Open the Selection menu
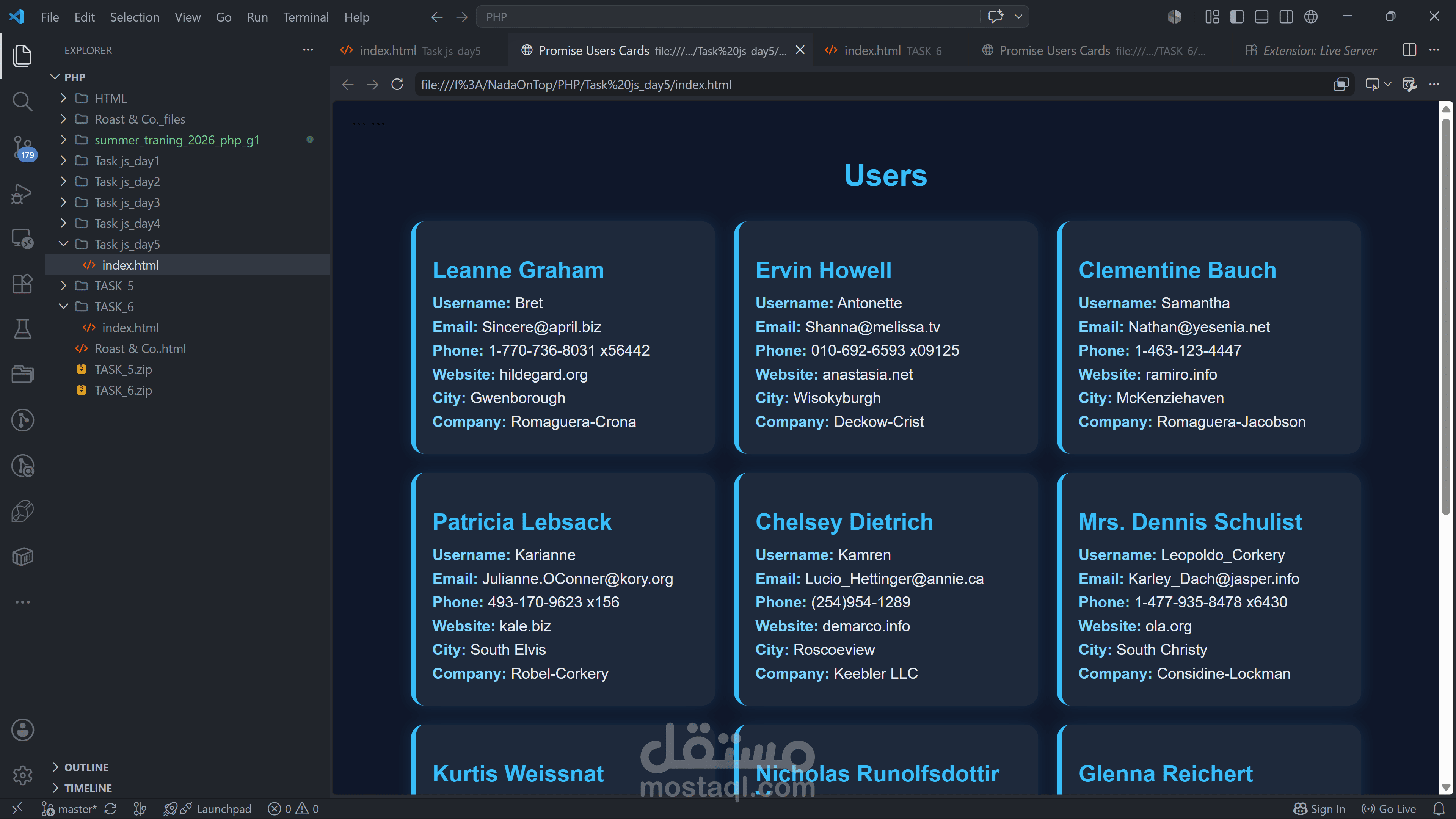 [135, 17]
